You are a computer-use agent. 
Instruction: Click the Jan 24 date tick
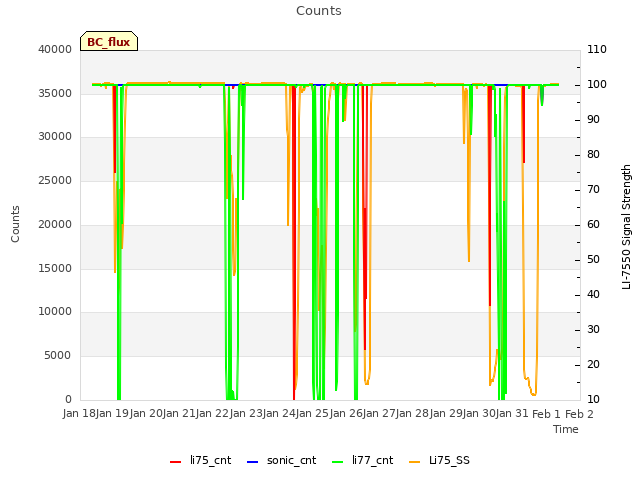tap(279, 414)
